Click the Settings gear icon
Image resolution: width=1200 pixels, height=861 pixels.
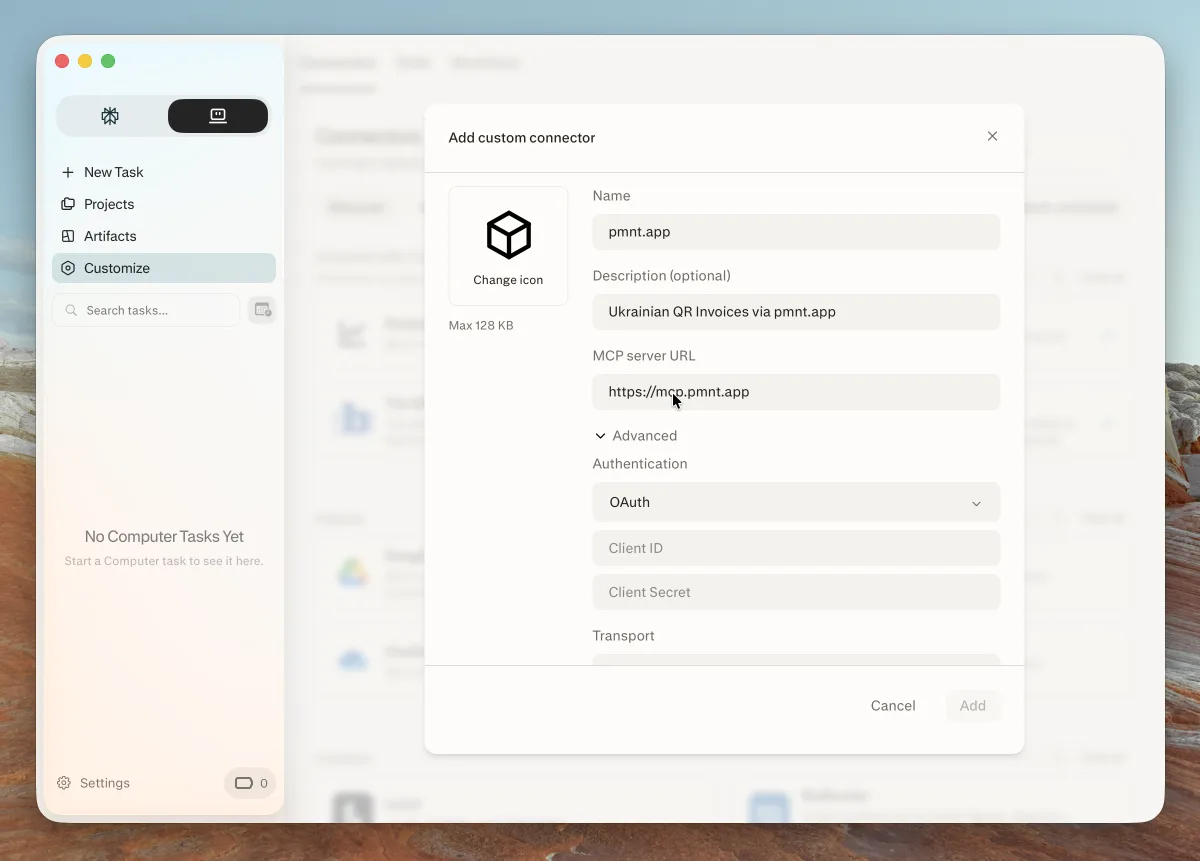point(64,783)
